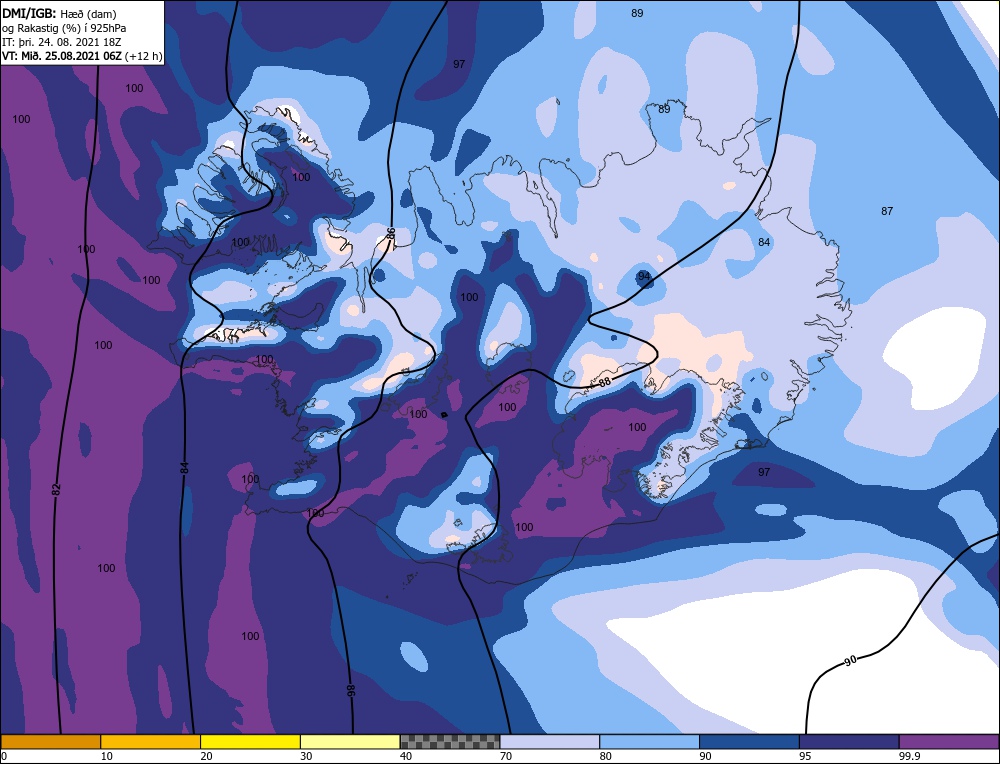Viewport: 1000px width, 764px height.
Task: Click the "90" contour line label
Action: click(x=850, y=661)
